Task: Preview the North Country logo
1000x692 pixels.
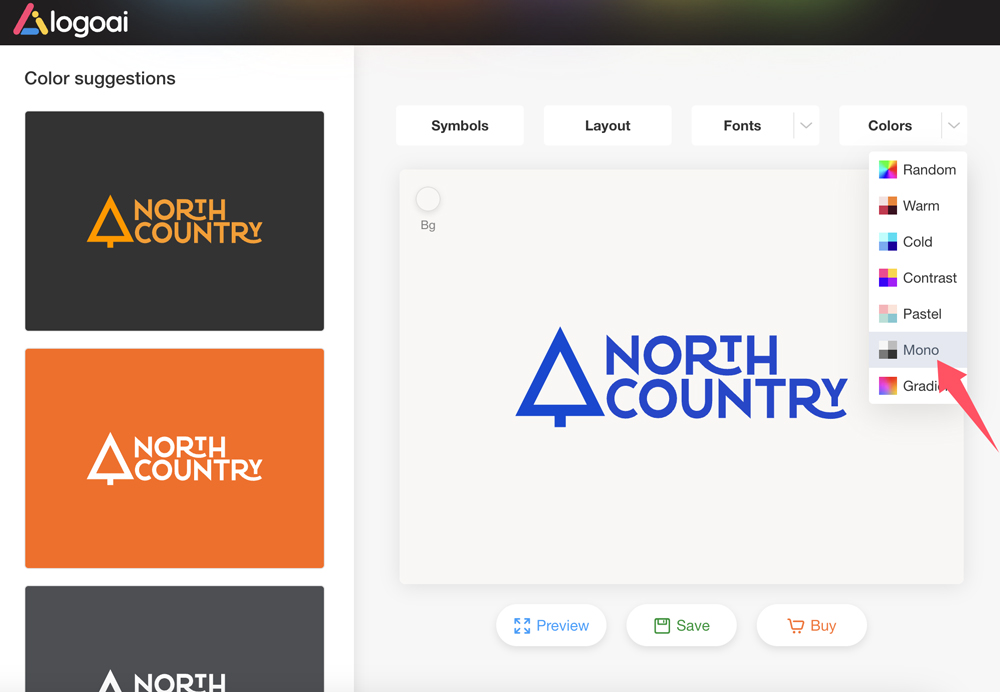Action: 551,626
